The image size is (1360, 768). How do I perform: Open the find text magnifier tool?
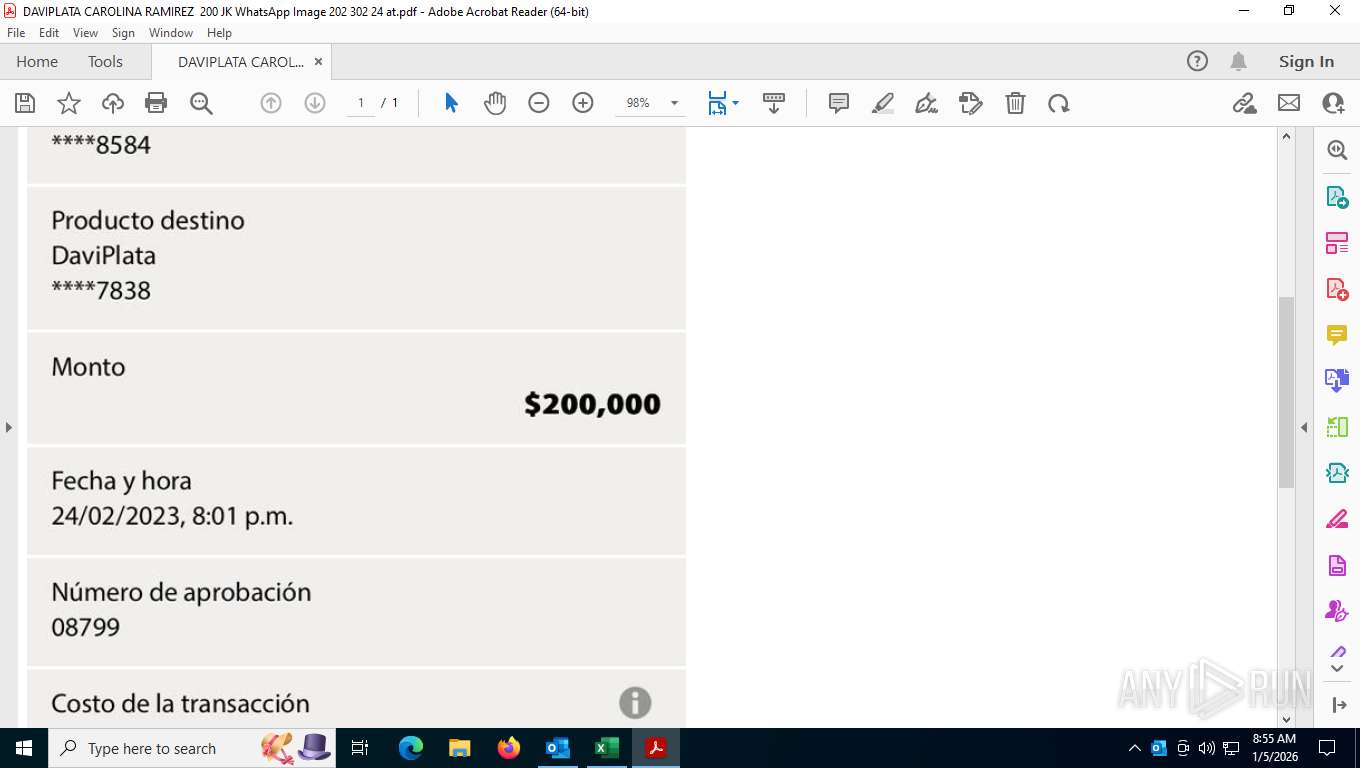click(x=201, y=103)
